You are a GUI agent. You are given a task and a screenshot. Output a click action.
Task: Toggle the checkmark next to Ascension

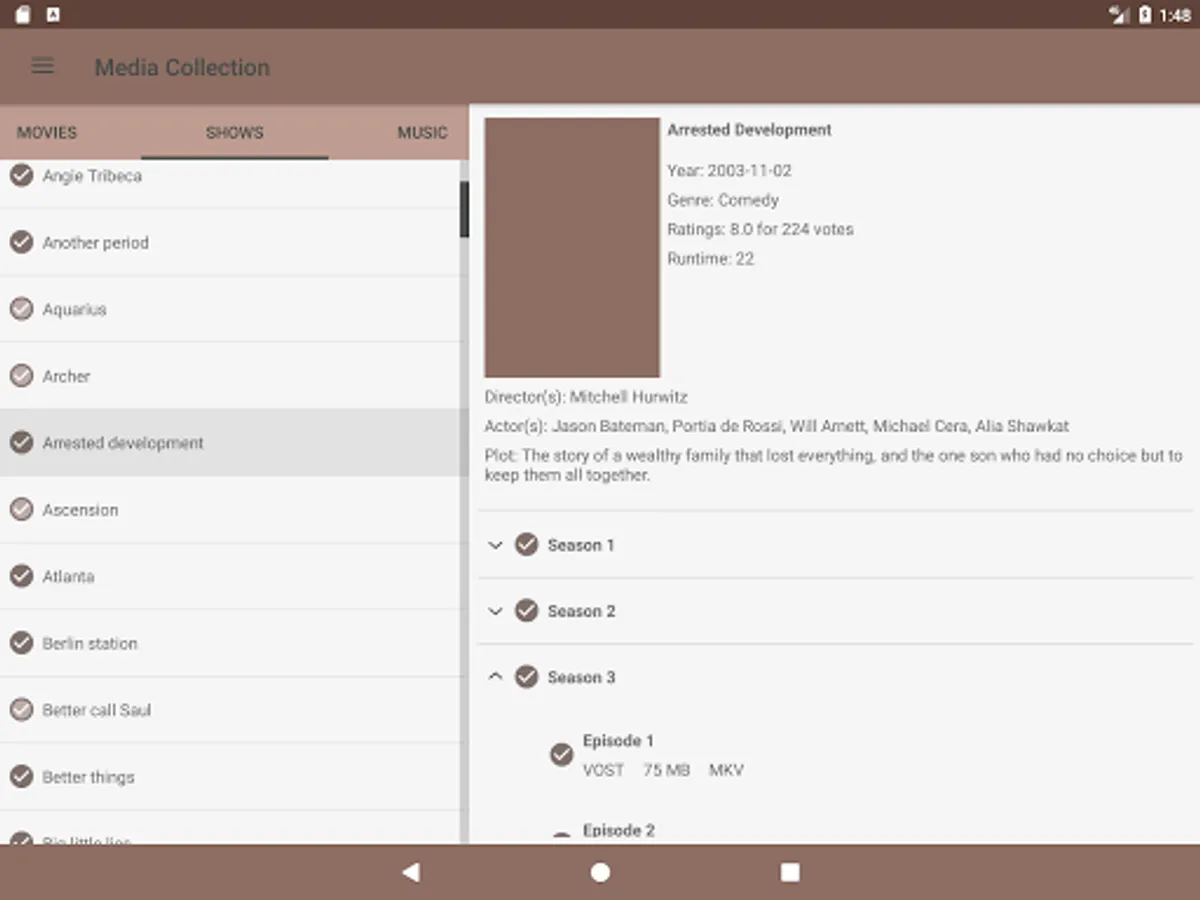[x=21, y=509]
